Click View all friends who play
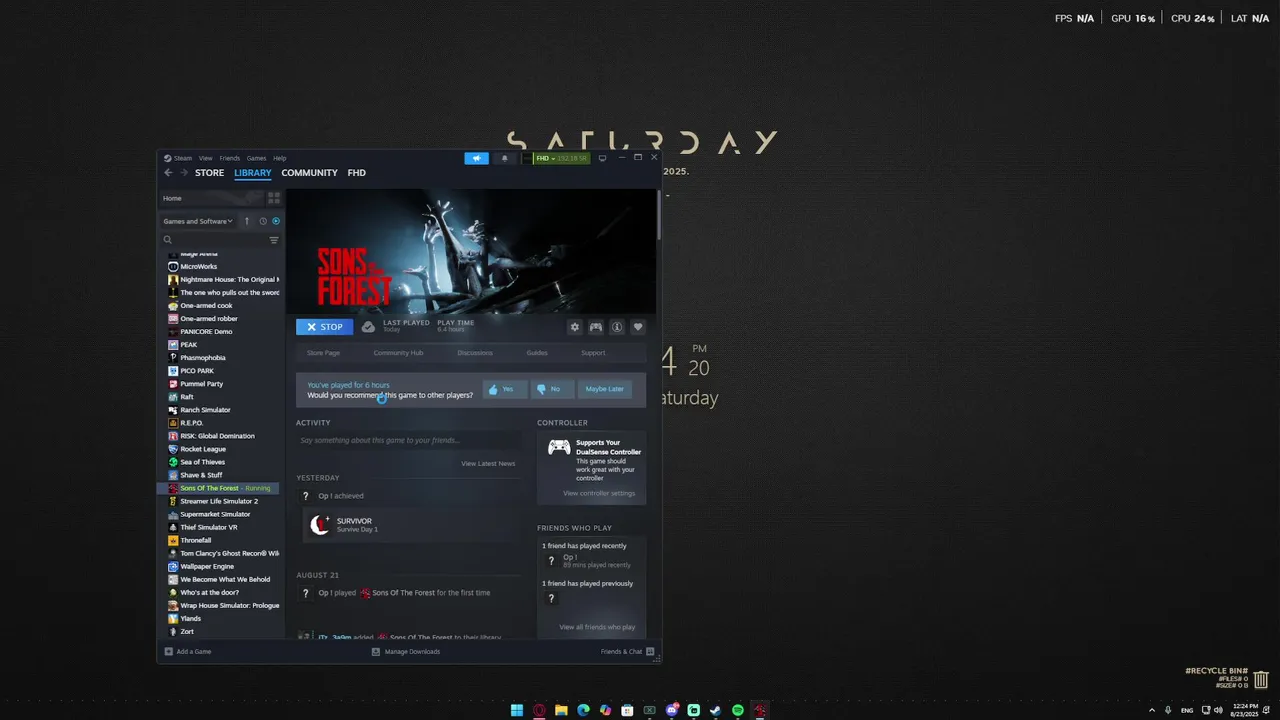 click(597, 627)
